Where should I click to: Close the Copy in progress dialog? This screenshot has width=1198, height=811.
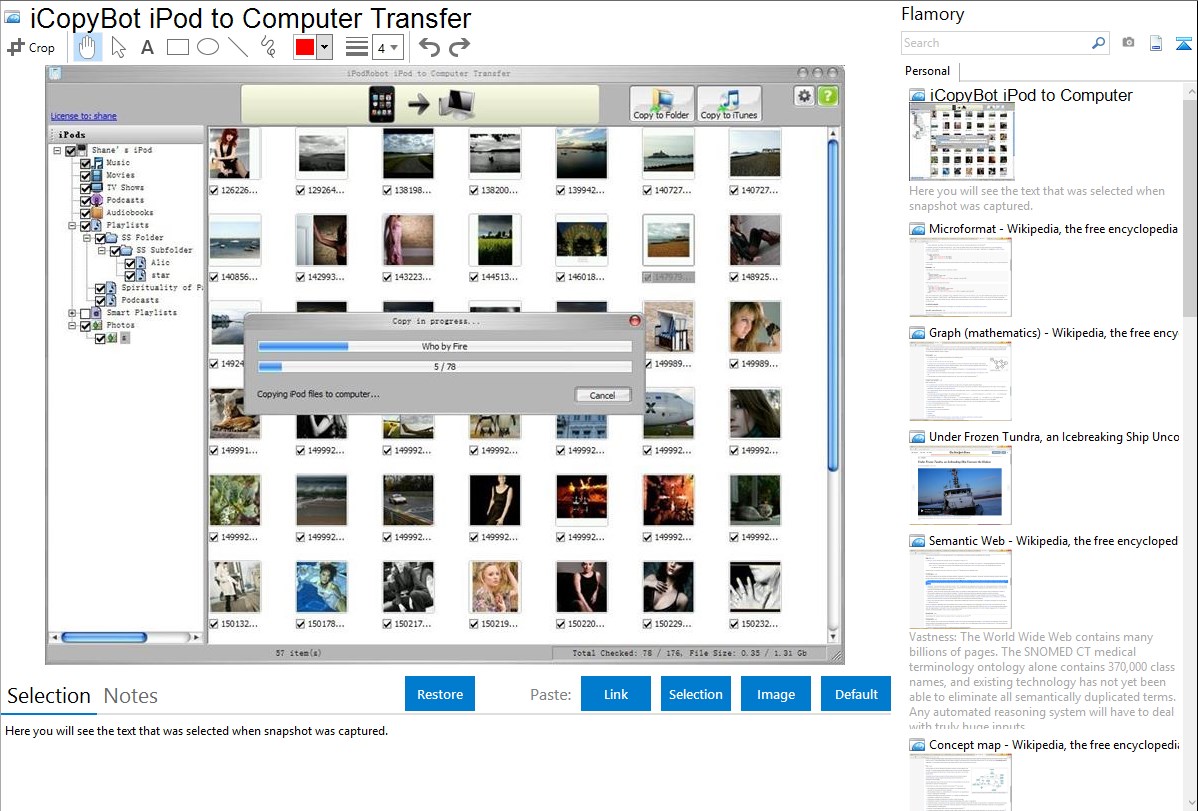coord(635,320)
